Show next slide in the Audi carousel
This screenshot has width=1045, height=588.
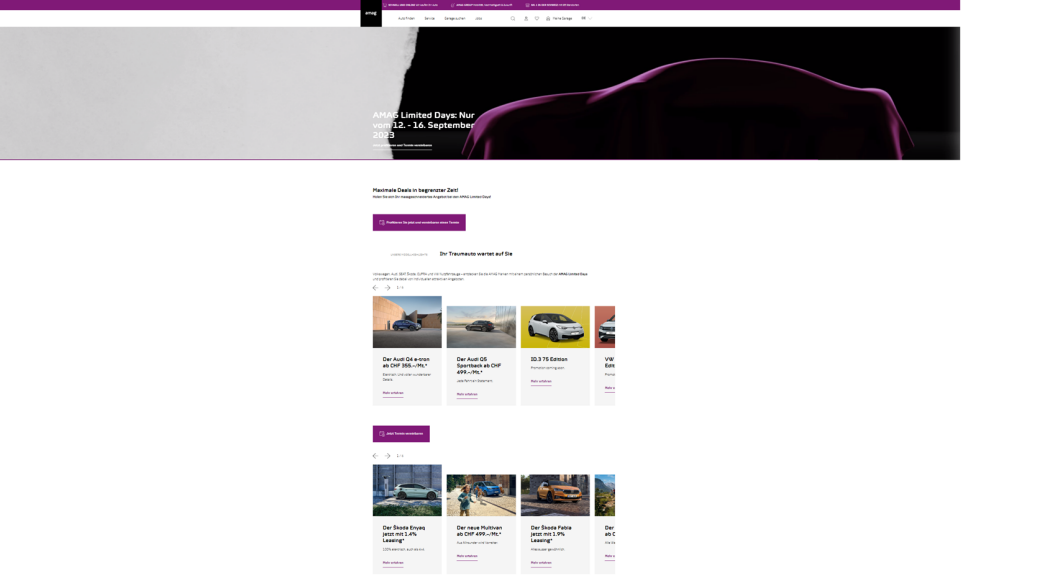pos(387,288)
